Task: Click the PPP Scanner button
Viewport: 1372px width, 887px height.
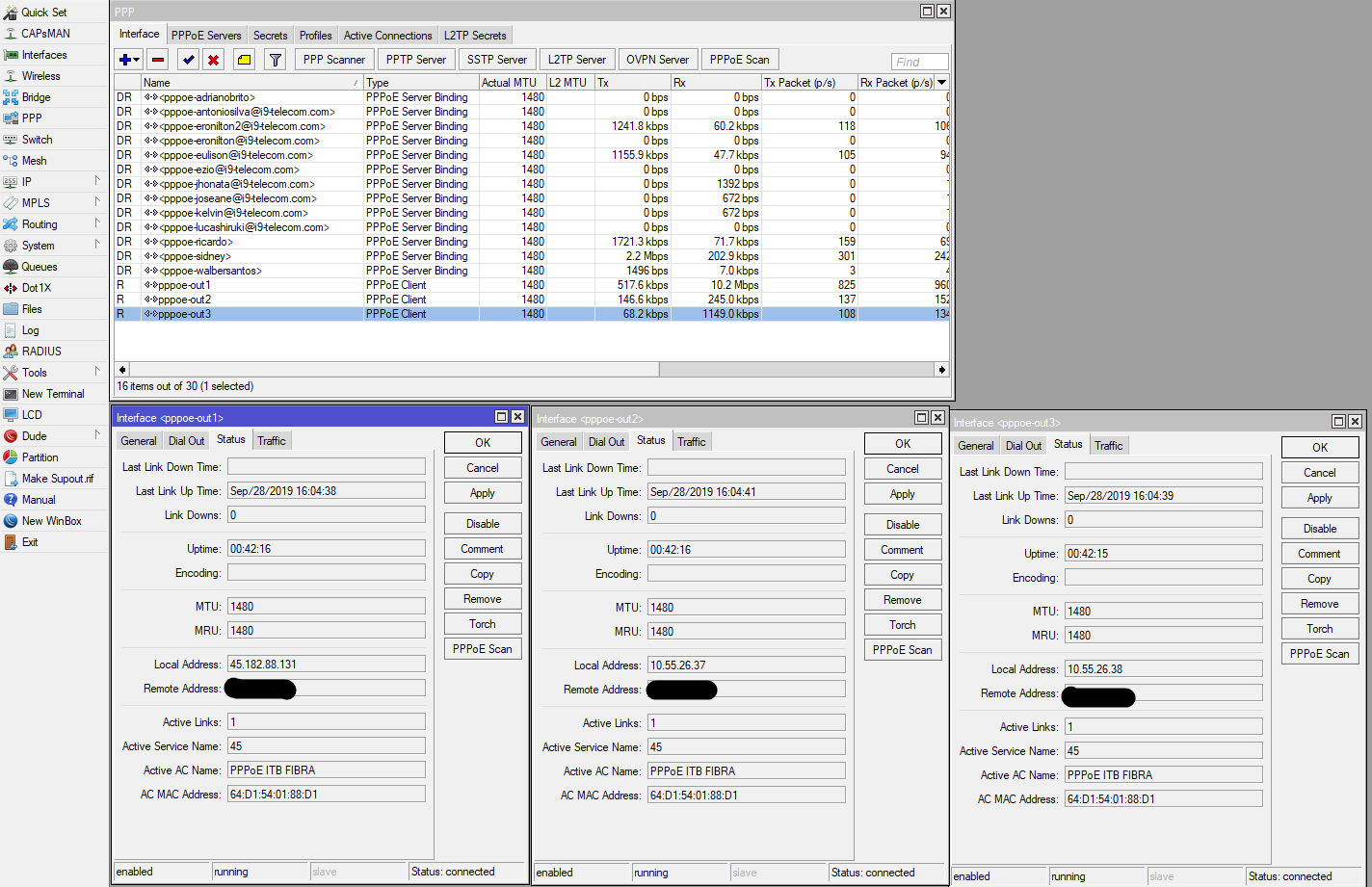Action: pos(333,60)
